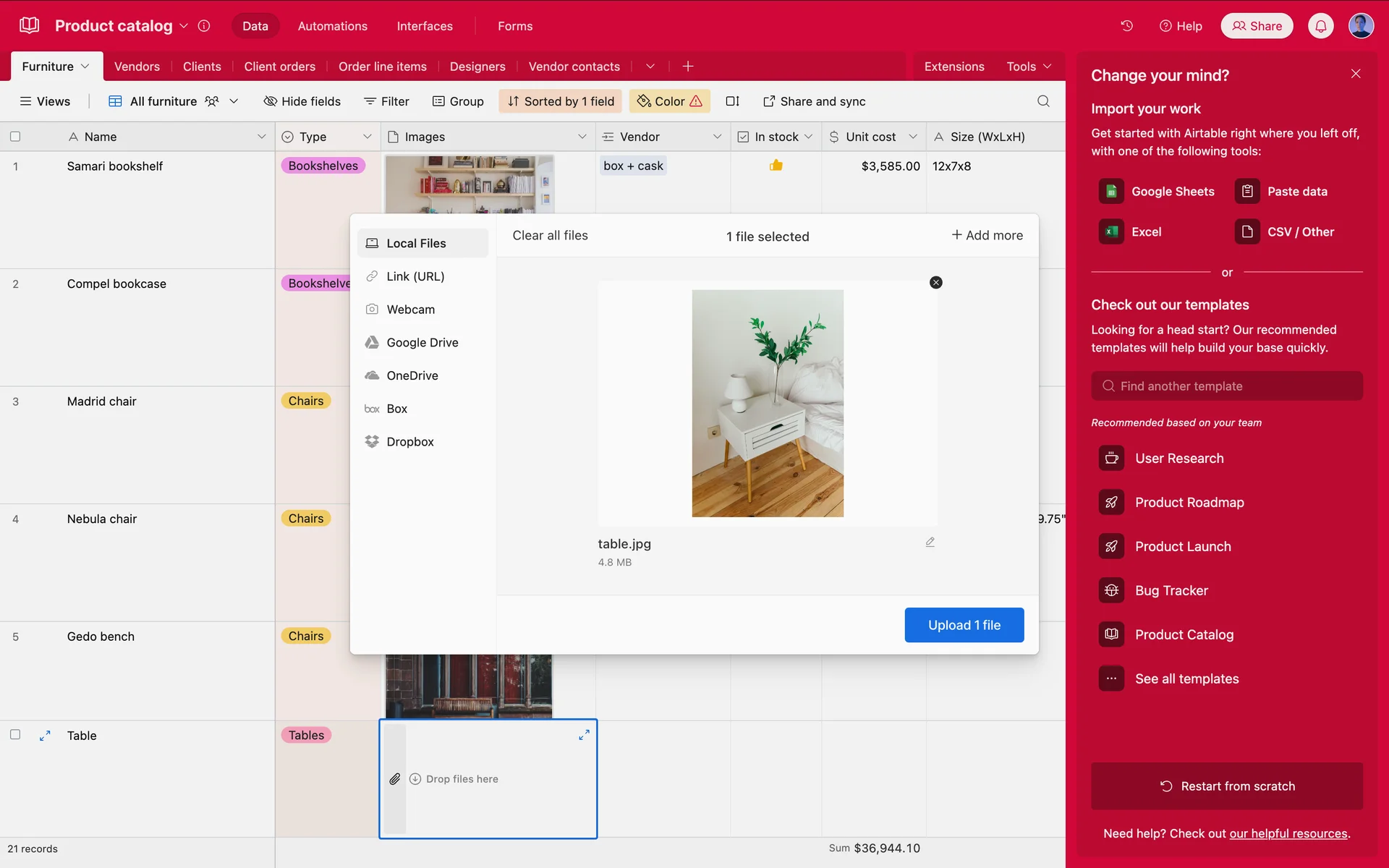The height and width of the screenshot is (868, 1389).
Task: Remove table.jpg with the X icon
Action: pos(935,283)
